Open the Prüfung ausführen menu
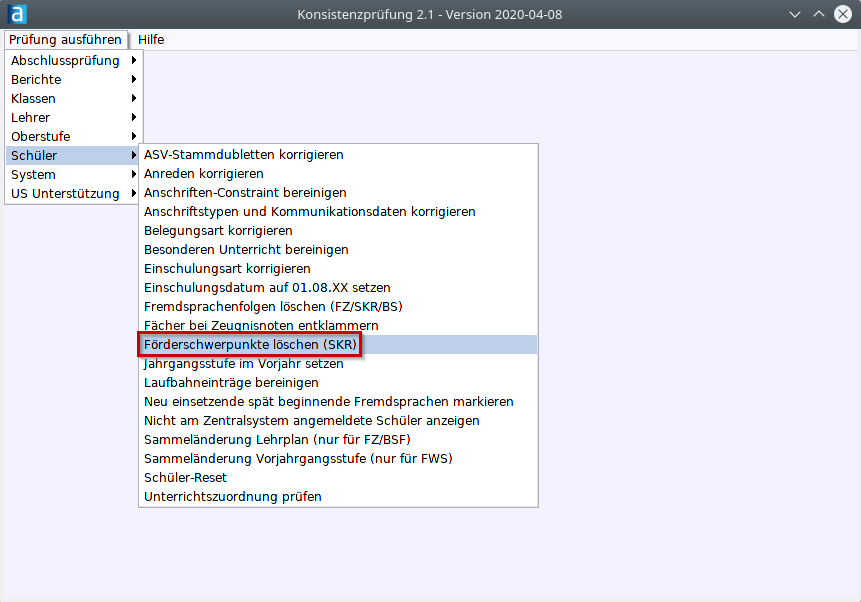This screenshot has height=602, width=861. click(x=65, y=40)
